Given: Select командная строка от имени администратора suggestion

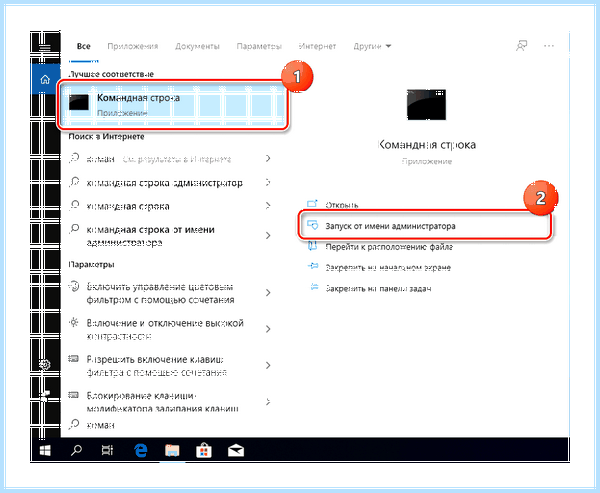Looking at the screenshot, I should [x=150, y=236].
